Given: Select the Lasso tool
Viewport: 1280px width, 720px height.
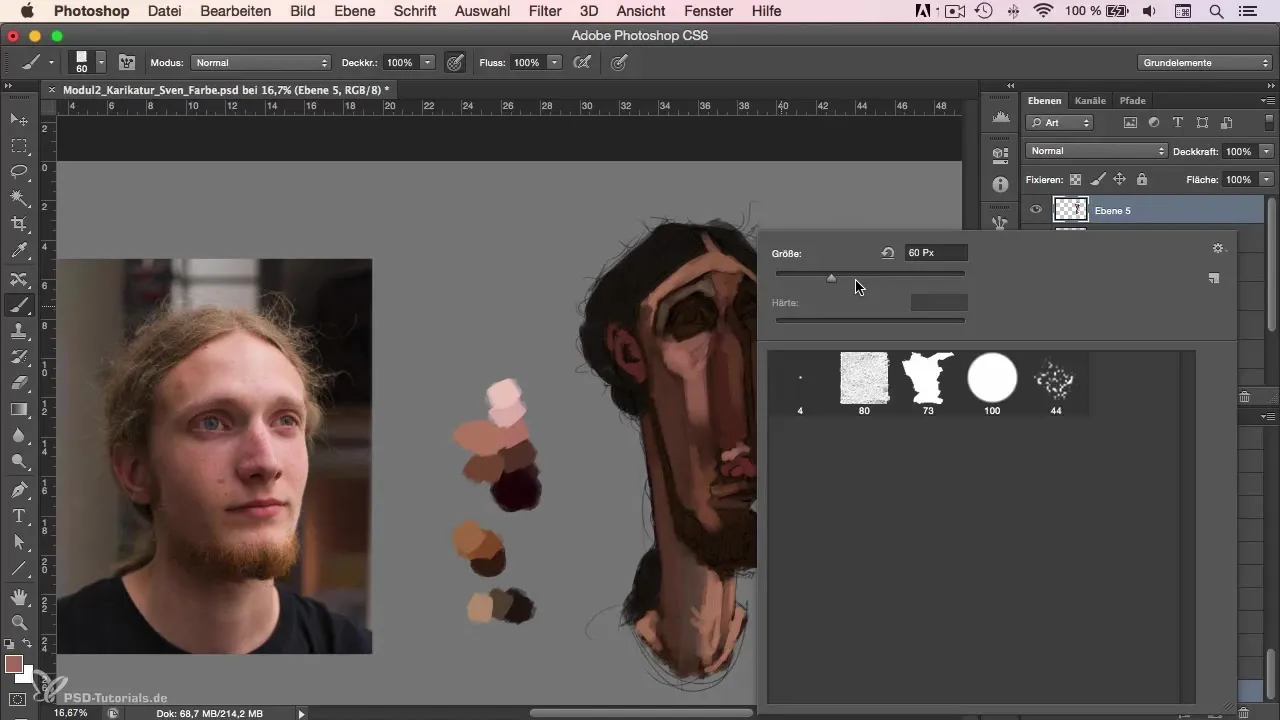Looking at the screenshot, I should coord(19,172).
